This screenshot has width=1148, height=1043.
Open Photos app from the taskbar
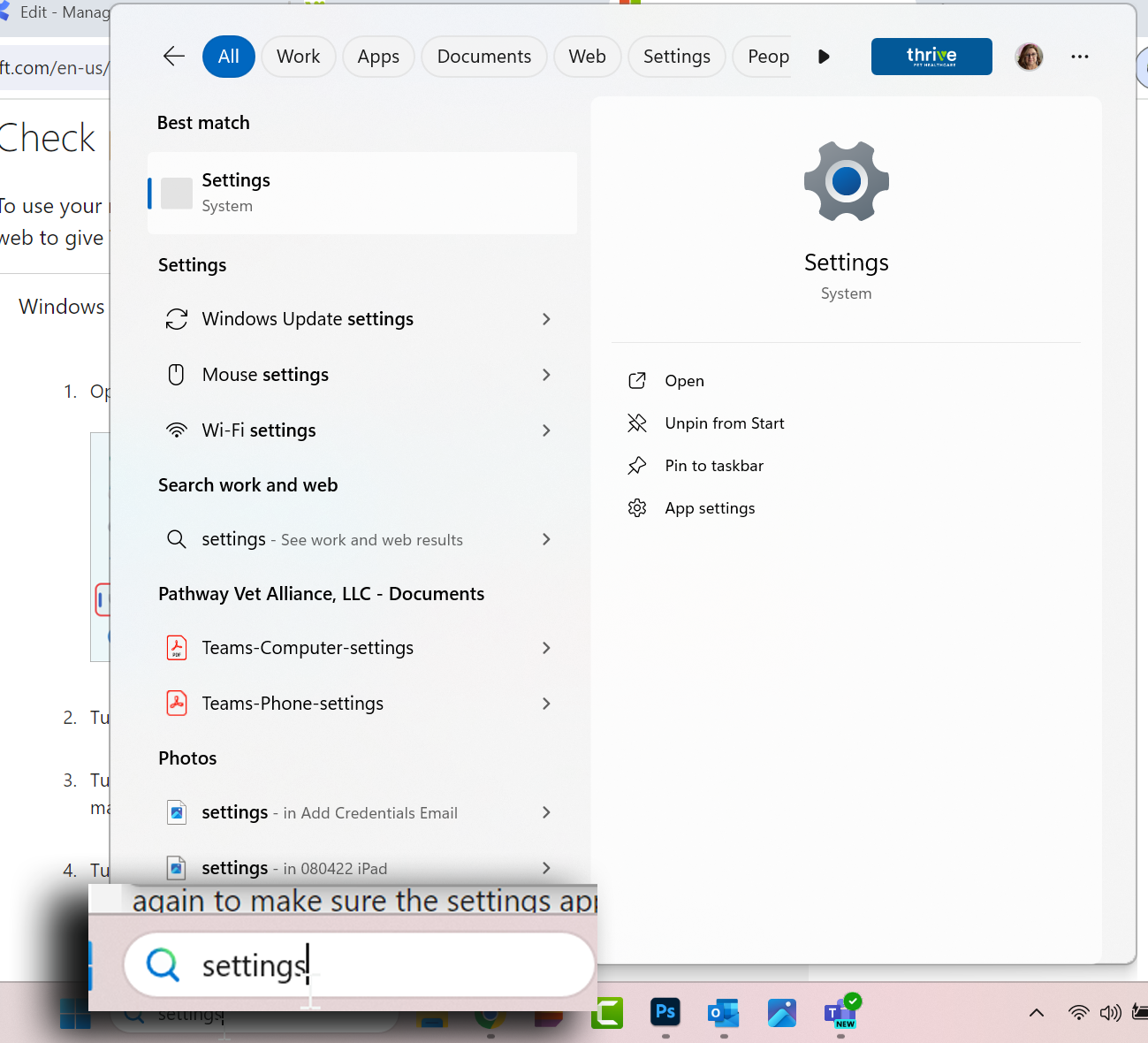tap(781, 1013)
